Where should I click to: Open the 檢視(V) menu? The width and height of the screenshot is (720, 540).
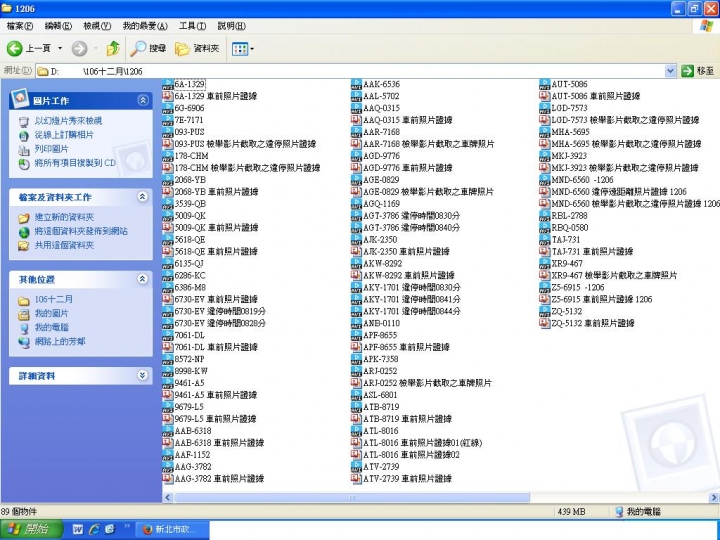tap(97, 26)
